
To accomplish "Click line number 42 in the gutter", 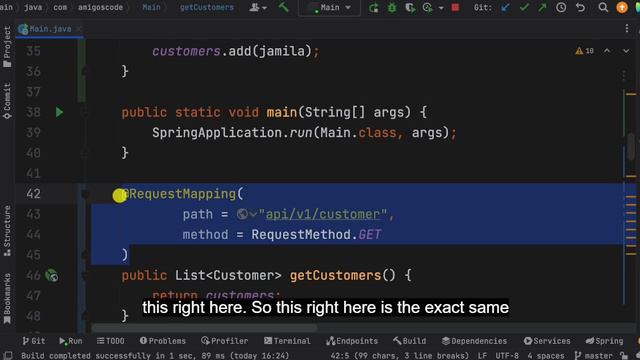I will [33, 194].
